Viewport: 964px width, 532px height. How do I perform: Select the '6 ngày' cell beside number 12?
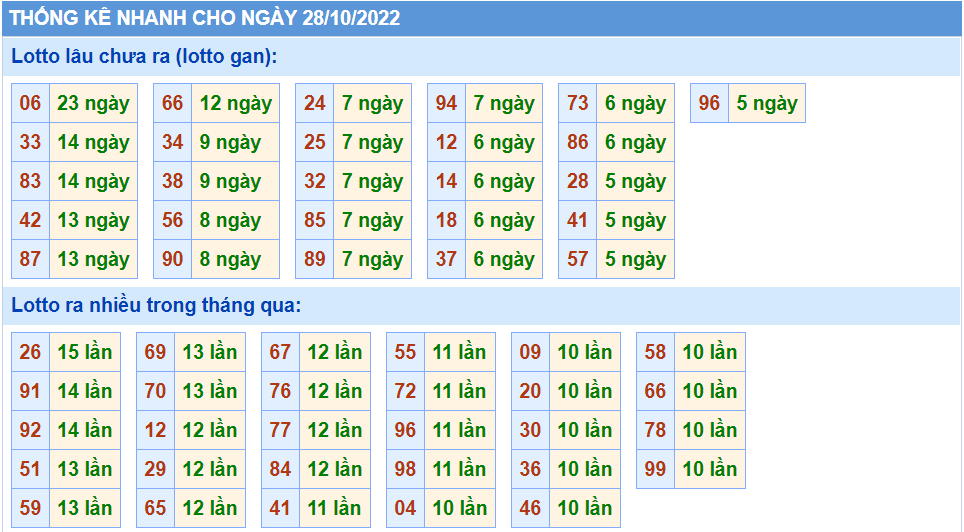pyautogui.click(x=504, y=142)
